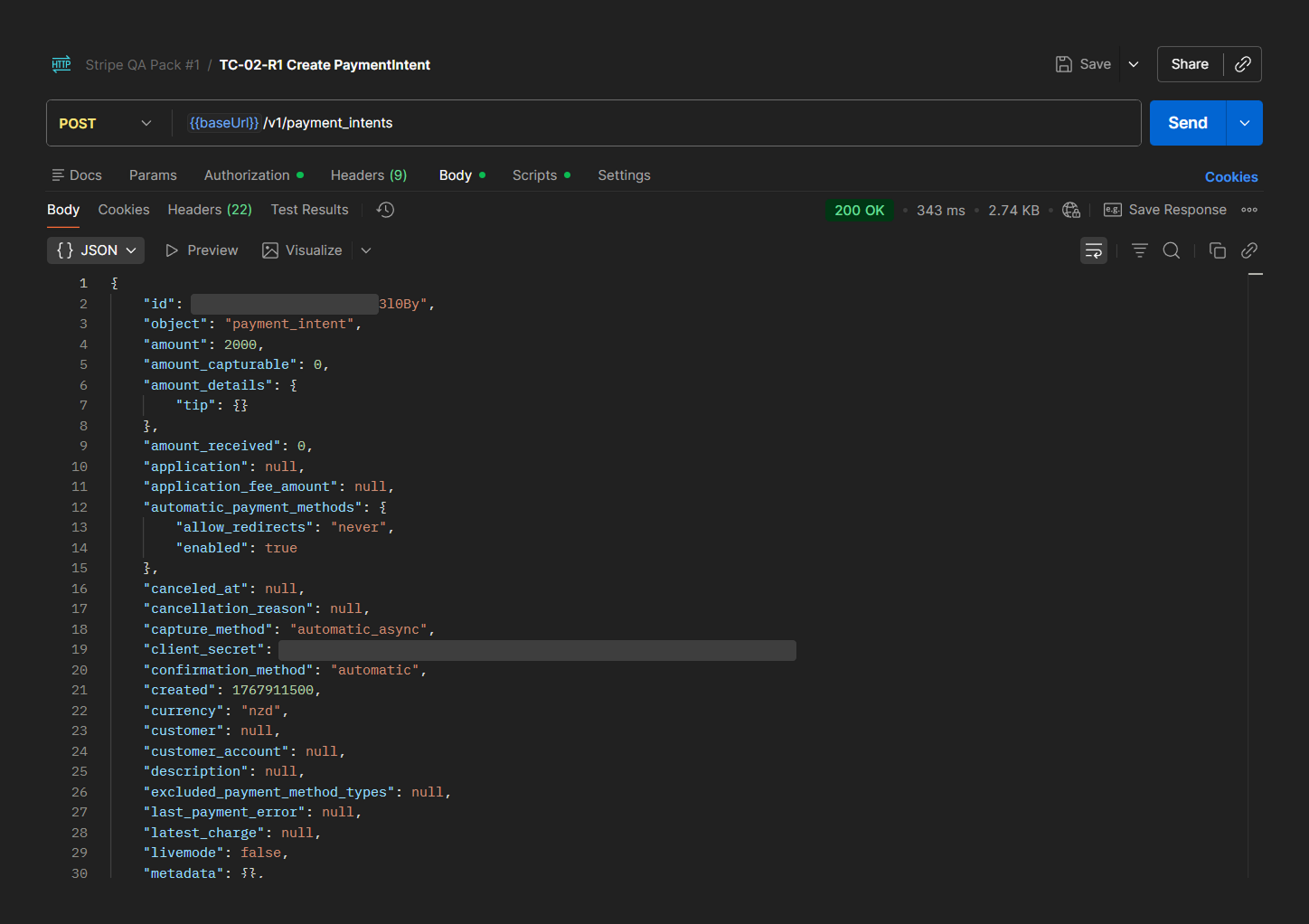1309x924 pixels.
Task: Click the "amount_details" key
Action: 208,385
